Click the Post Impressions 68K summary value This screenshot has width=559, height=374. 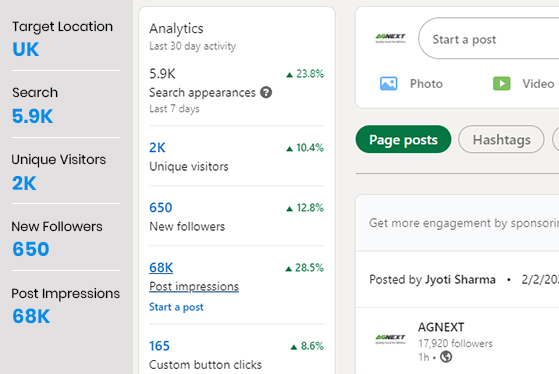31,316
